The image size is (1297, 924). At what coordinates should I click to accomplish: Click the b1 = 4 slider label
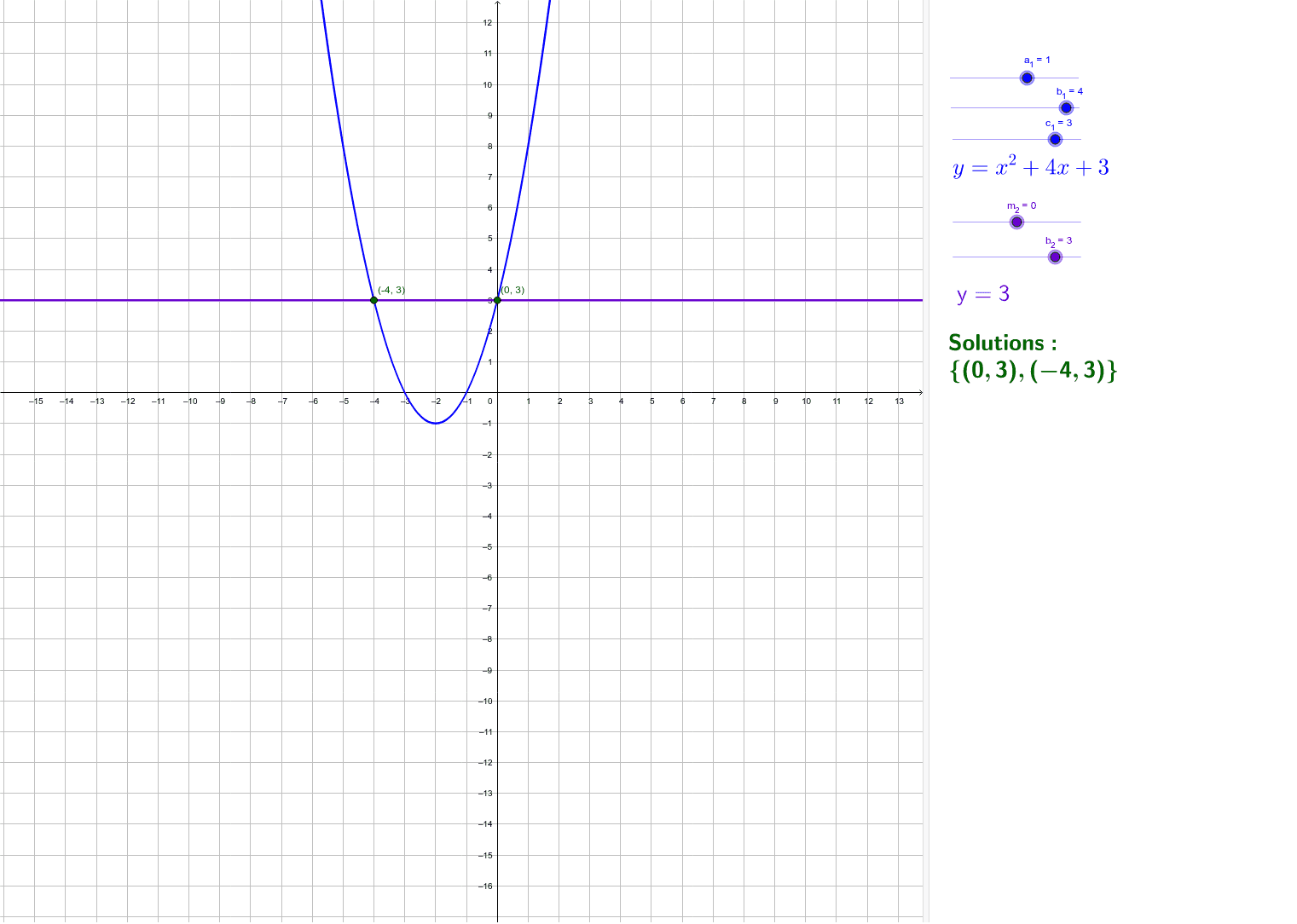click(x=1071, y=91)
